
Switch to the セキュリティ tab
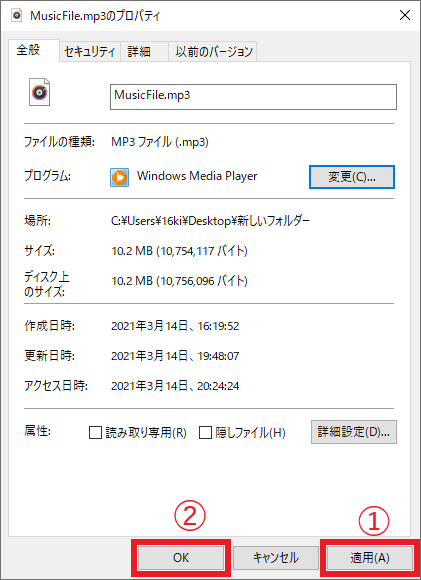90,51
